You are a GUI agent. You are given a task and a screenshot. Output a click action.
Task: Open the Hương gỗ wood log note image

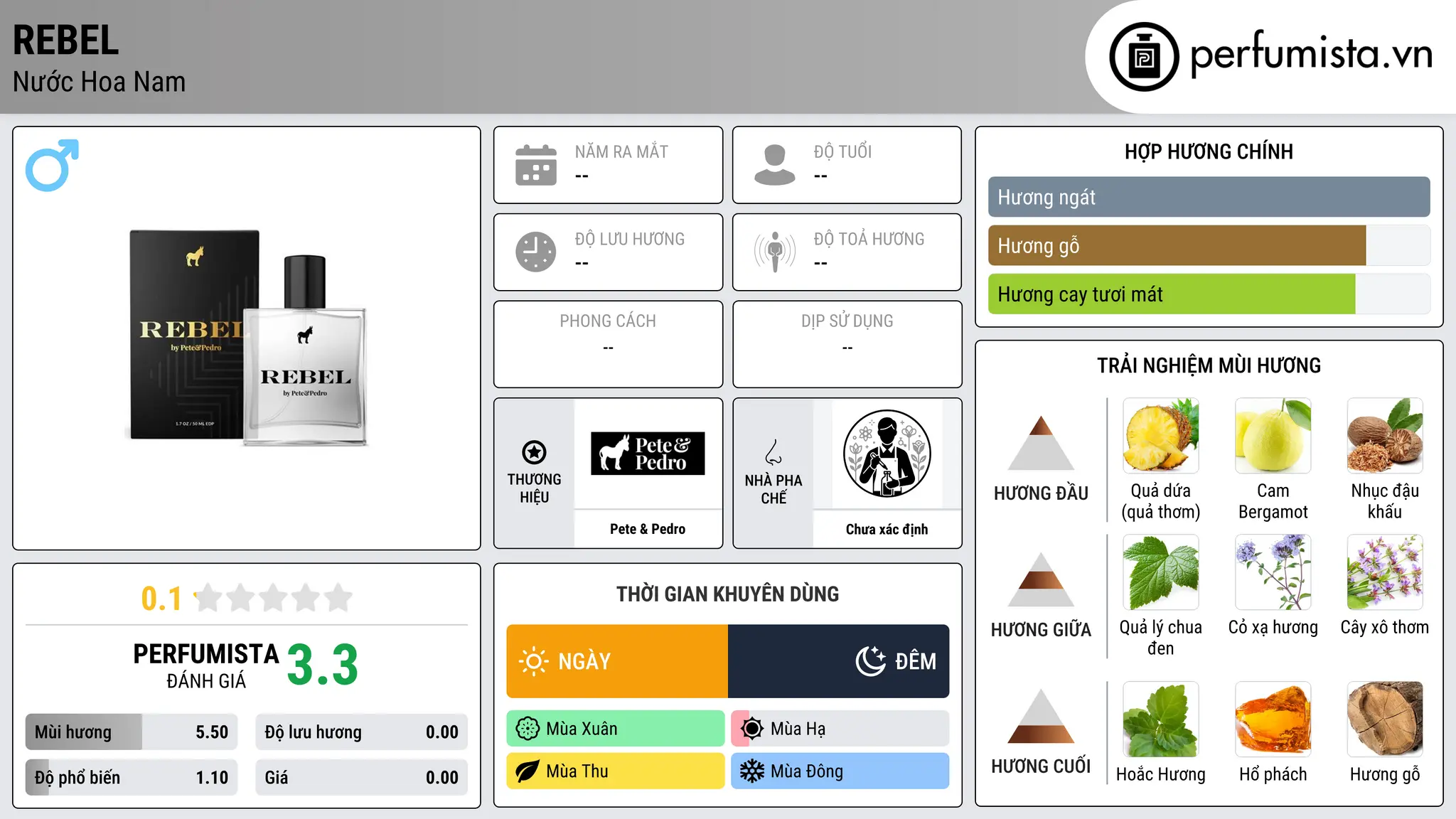(x=1385, y=719)
